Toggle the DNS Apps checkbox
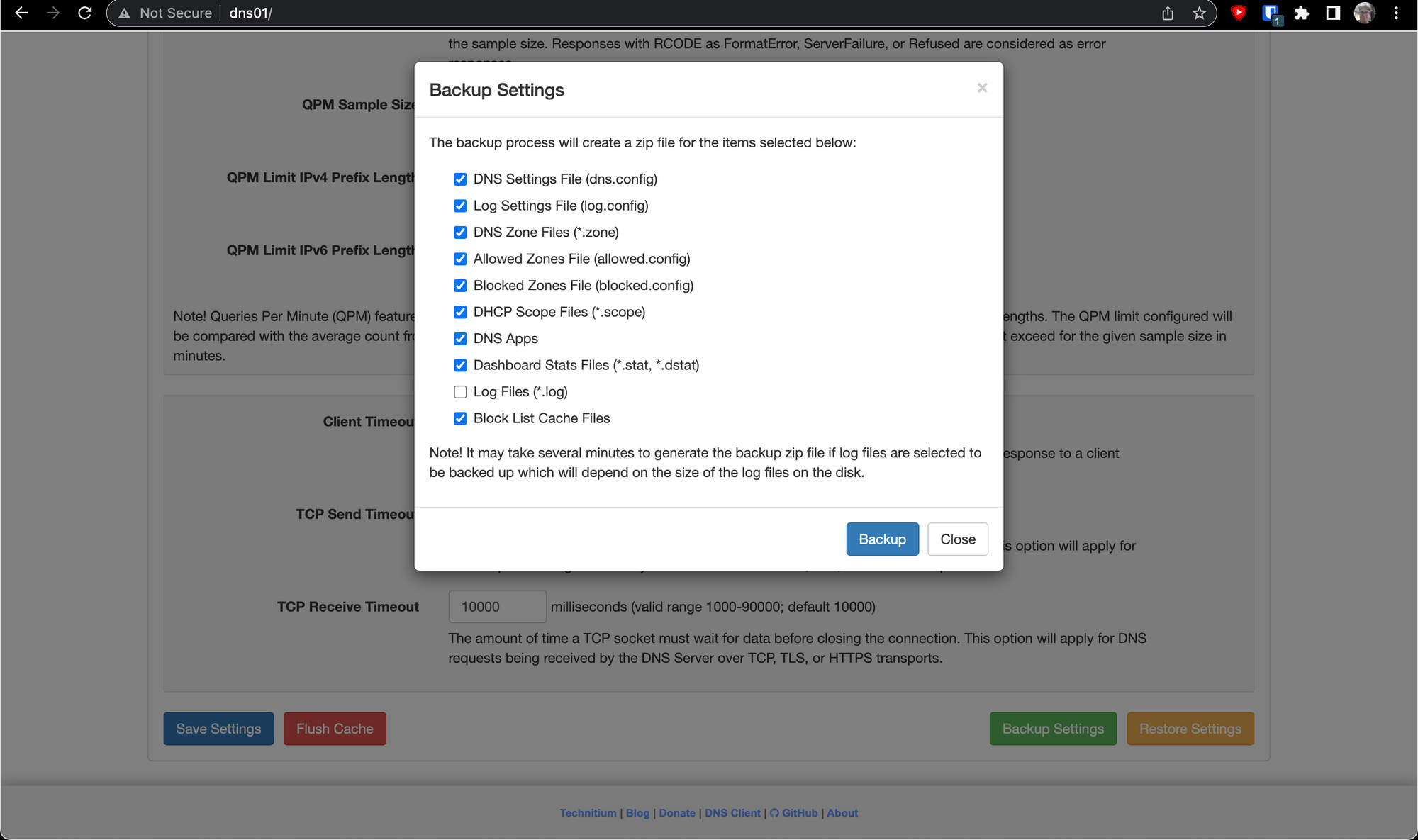This screenshot has height=840, width=1418. pos(460,339)
